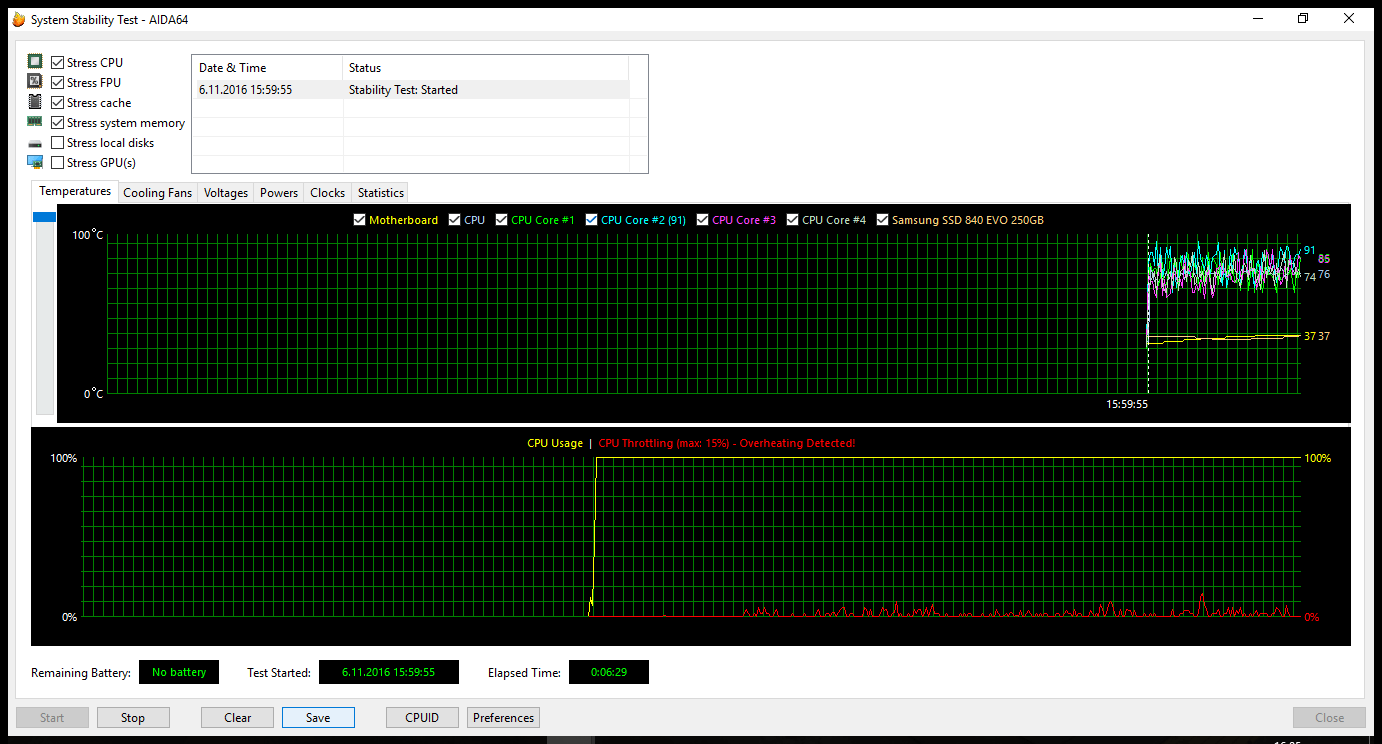Hide the CPU Core #4 temperature line
Image resolution: width=1382 pixels, height=744 pixels.
(x=793, y=220)
